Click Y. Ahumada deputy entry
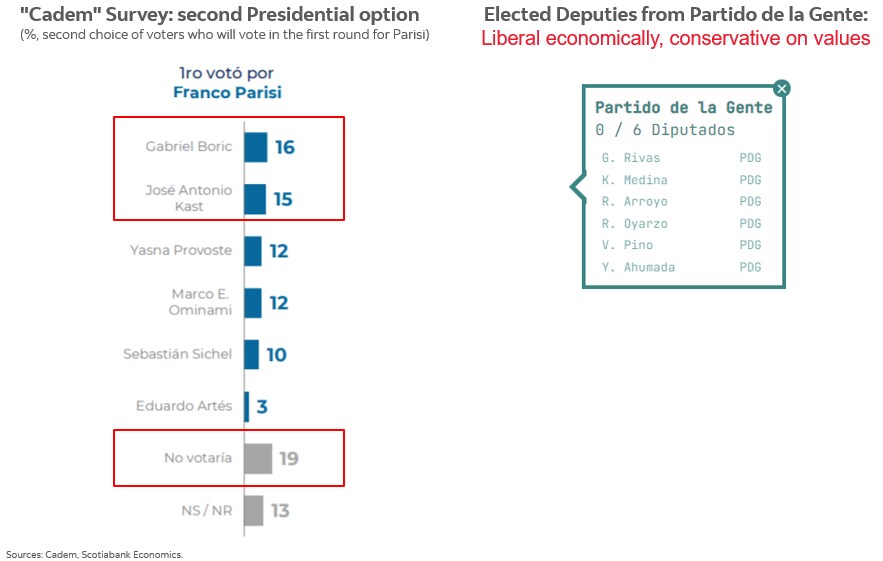This screenshot has width=883, height=561. 638,267
